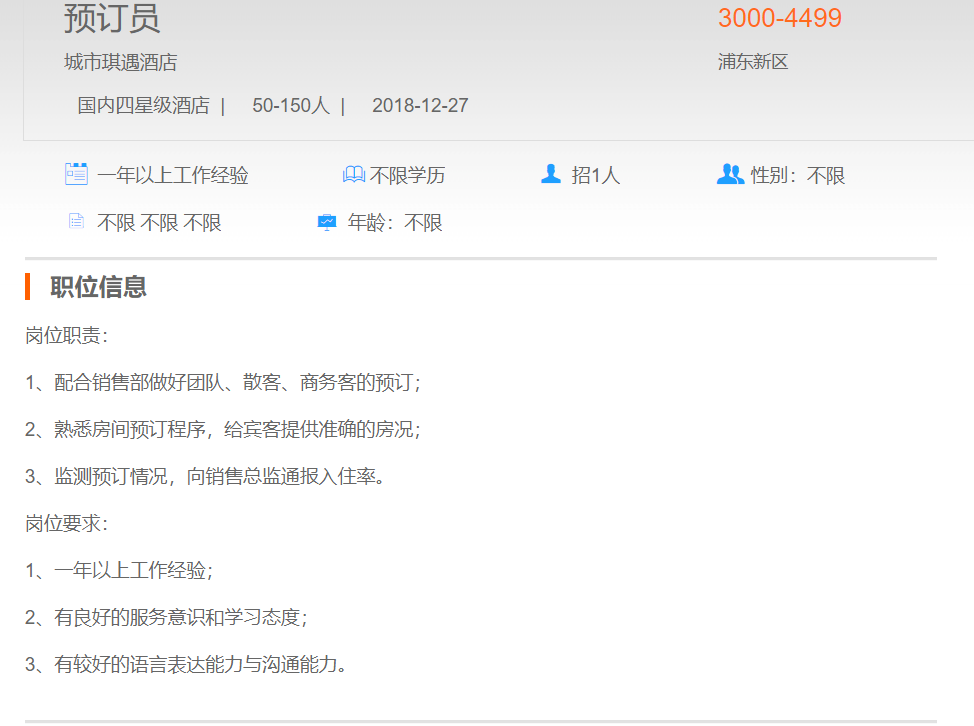Click the posting date 2018-12-27
This screenshot has width=974, height=726.
[x=420, y=105]
